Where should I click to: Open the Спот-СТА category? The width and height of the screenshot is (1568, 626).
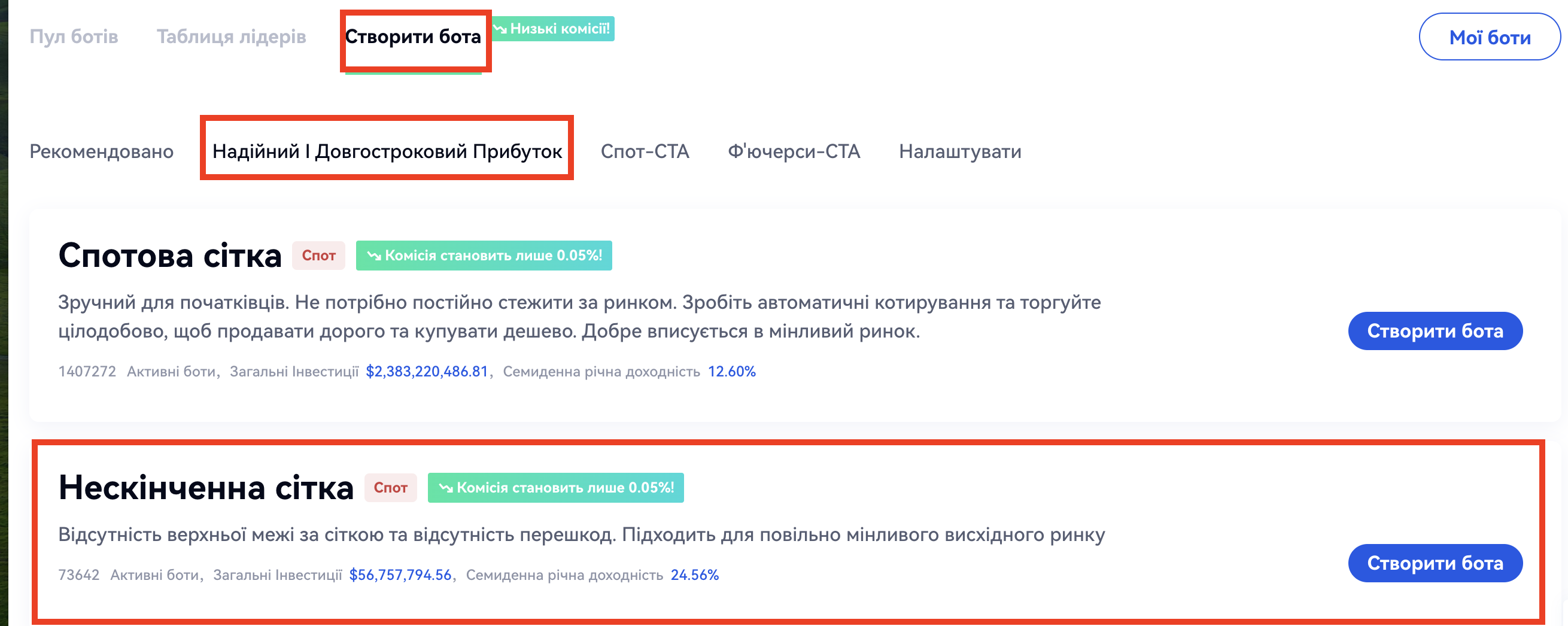(x=645, y=151)
